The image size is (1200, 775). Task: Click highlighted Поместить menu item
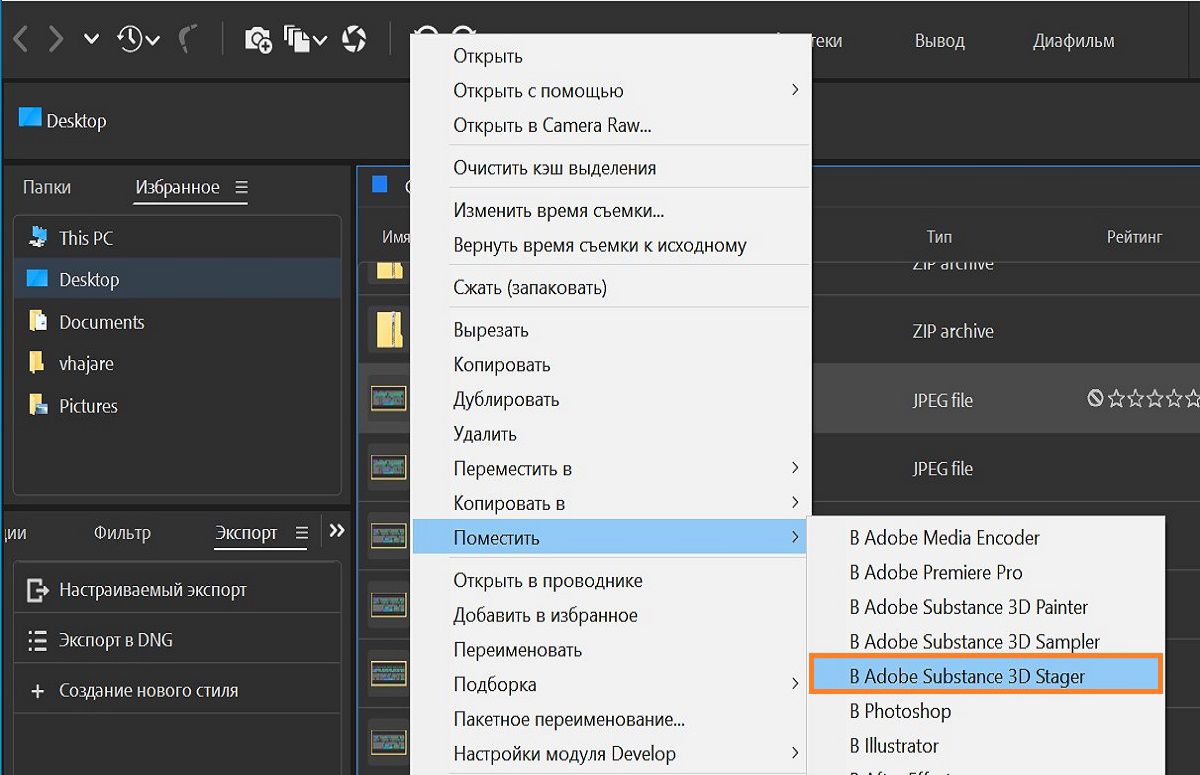click(x=609, y=537)
